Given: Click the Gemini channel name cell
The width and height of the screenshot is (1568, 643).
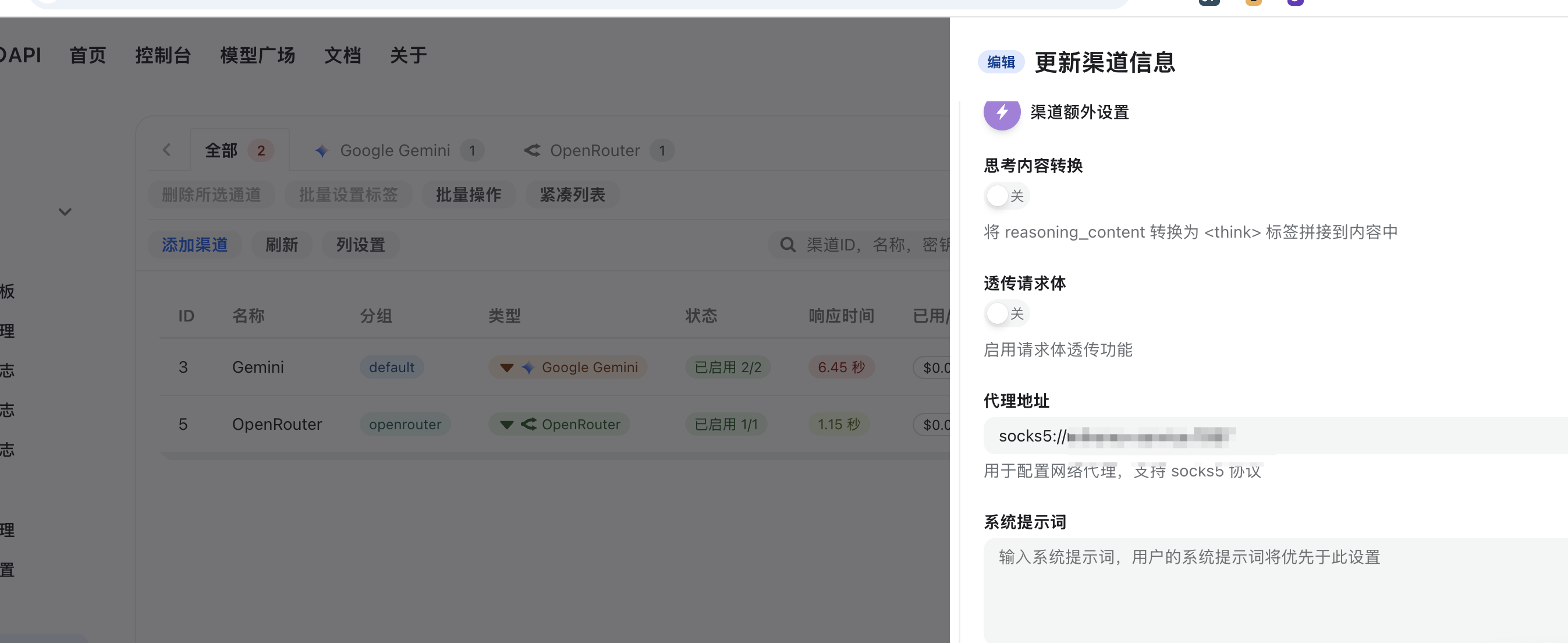Looking at the screenshot, I should (258, 367).
